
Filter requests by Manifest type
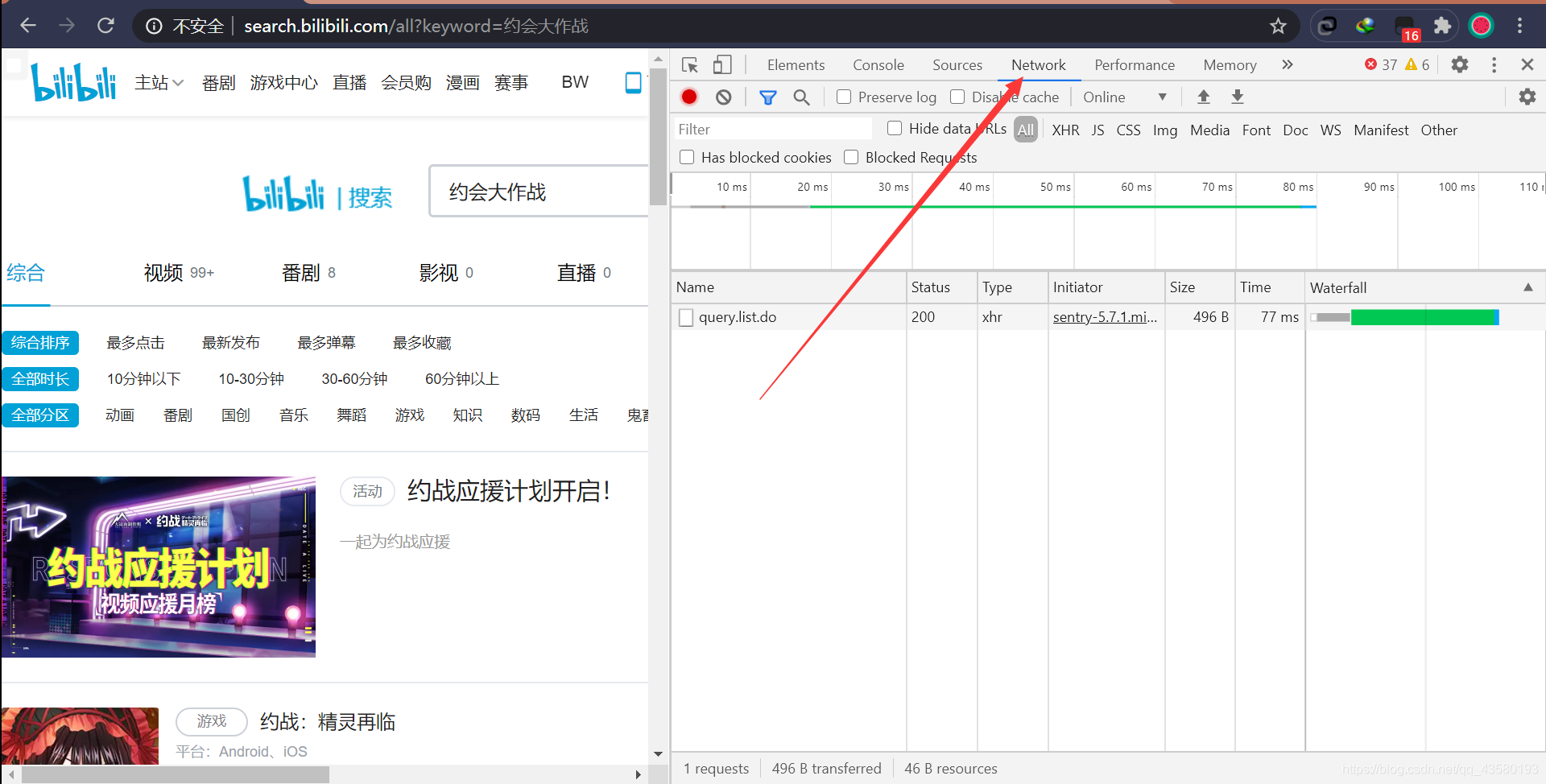[1381, 130]
